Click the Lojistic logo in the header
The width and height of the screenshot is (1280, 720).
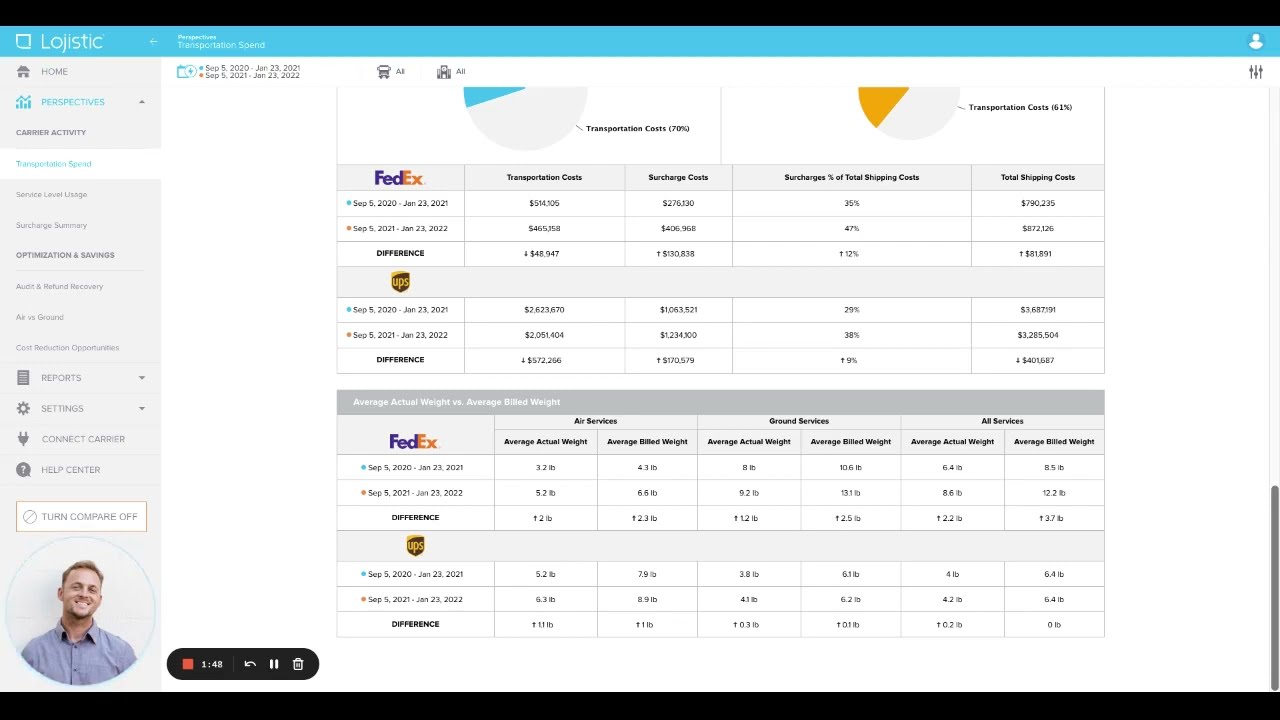(60, 41)
